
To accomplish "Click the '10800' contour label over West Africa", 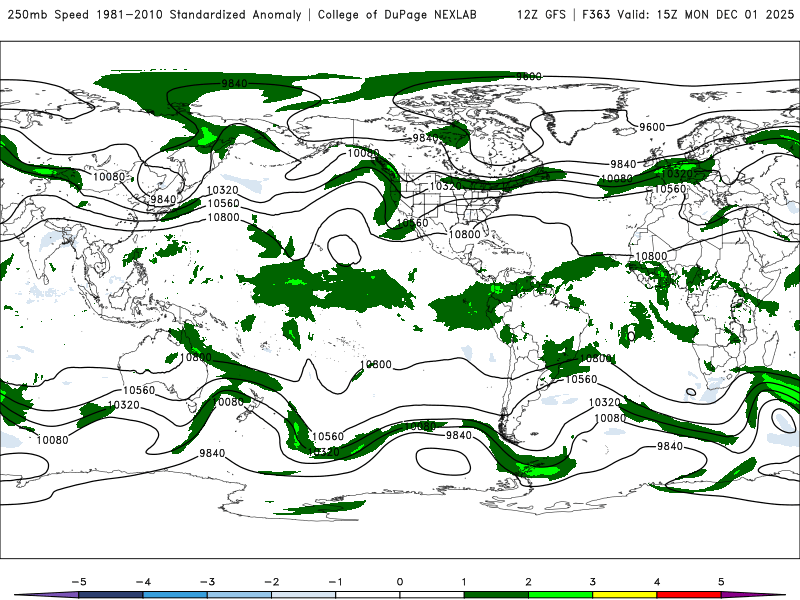I will click(x=651, y=256).
